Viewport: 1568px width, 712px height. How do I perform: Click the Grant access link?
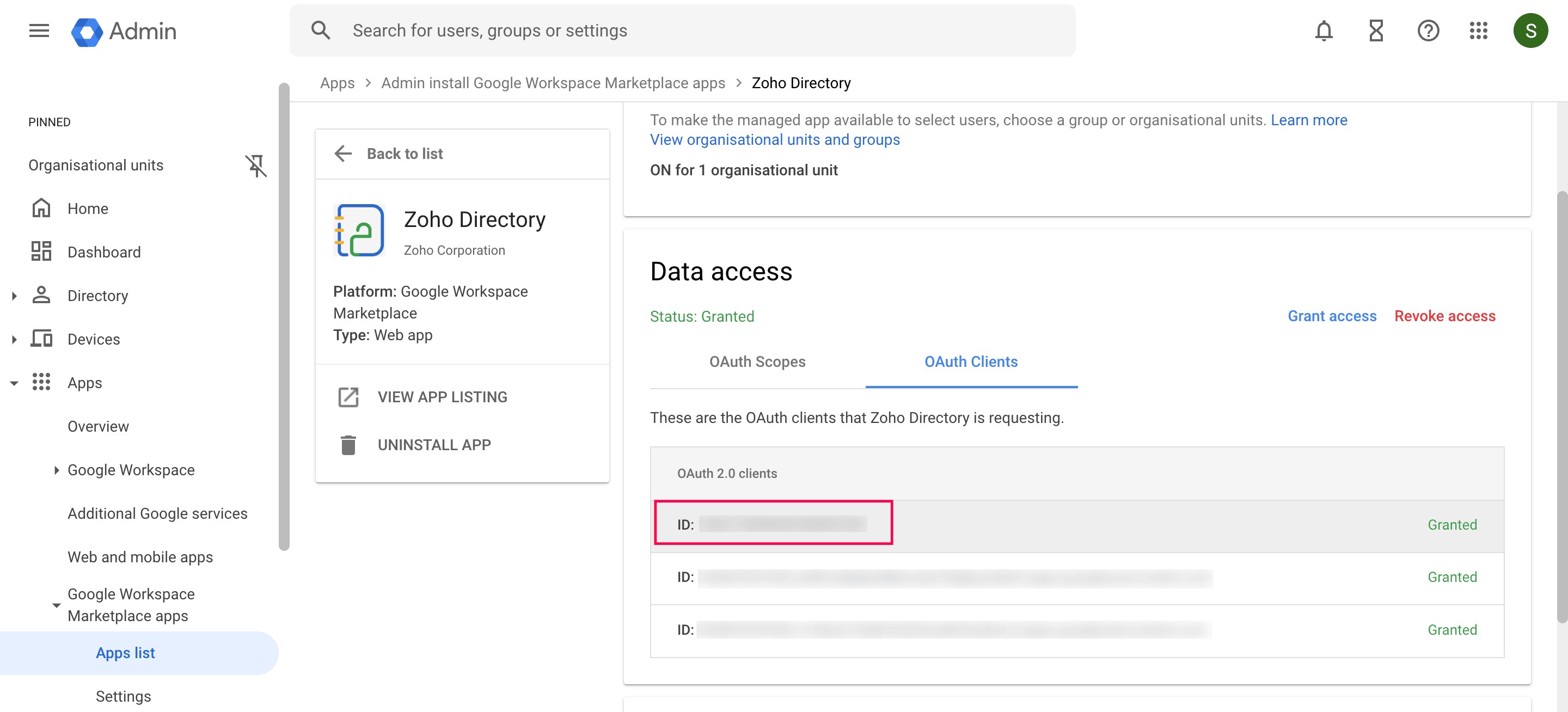coord(1331,316)
